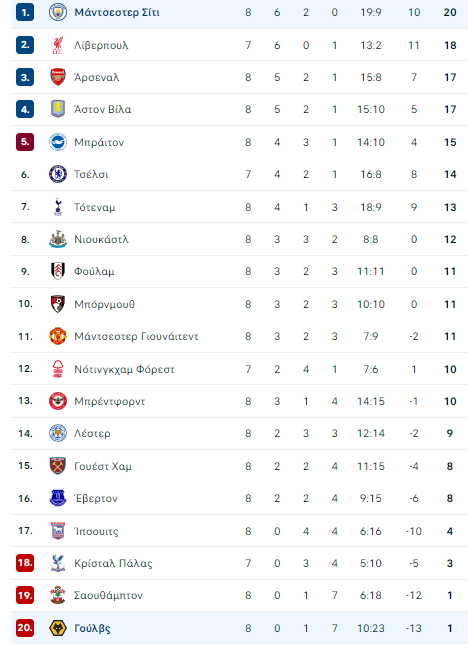
Task: Open team link Λίβερπουλ
Action: [x=101, y=45]
